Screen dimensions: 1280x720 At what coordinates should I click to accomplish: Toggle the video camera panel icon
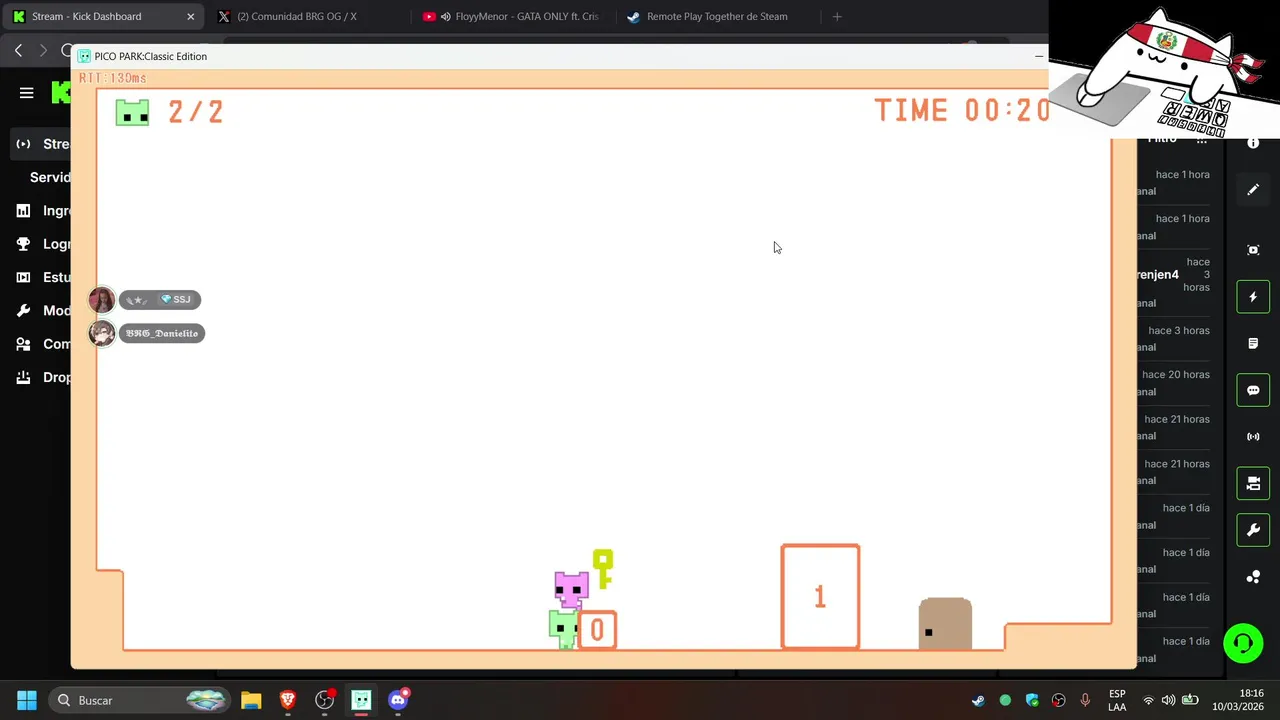click(1253, 484)
